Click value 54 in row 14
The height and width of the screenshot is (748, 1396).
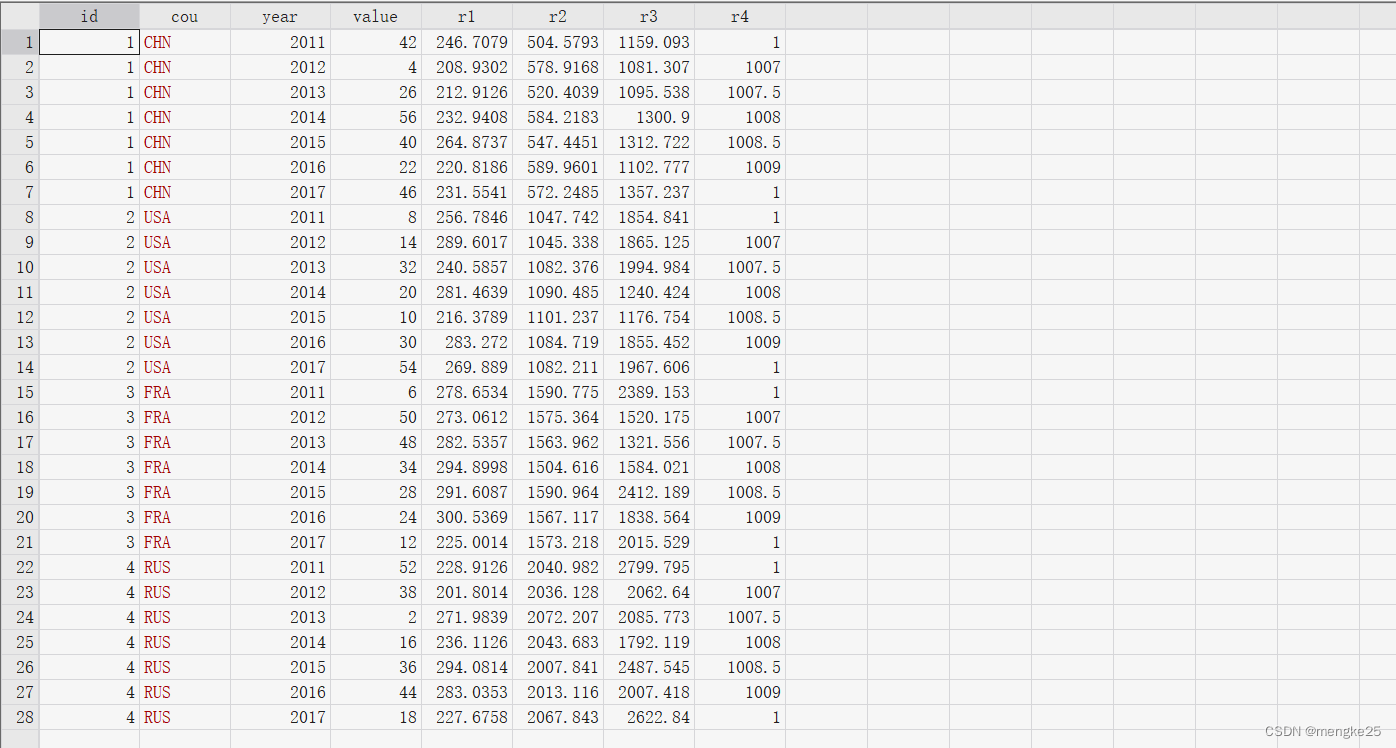(x=376, y=367)
